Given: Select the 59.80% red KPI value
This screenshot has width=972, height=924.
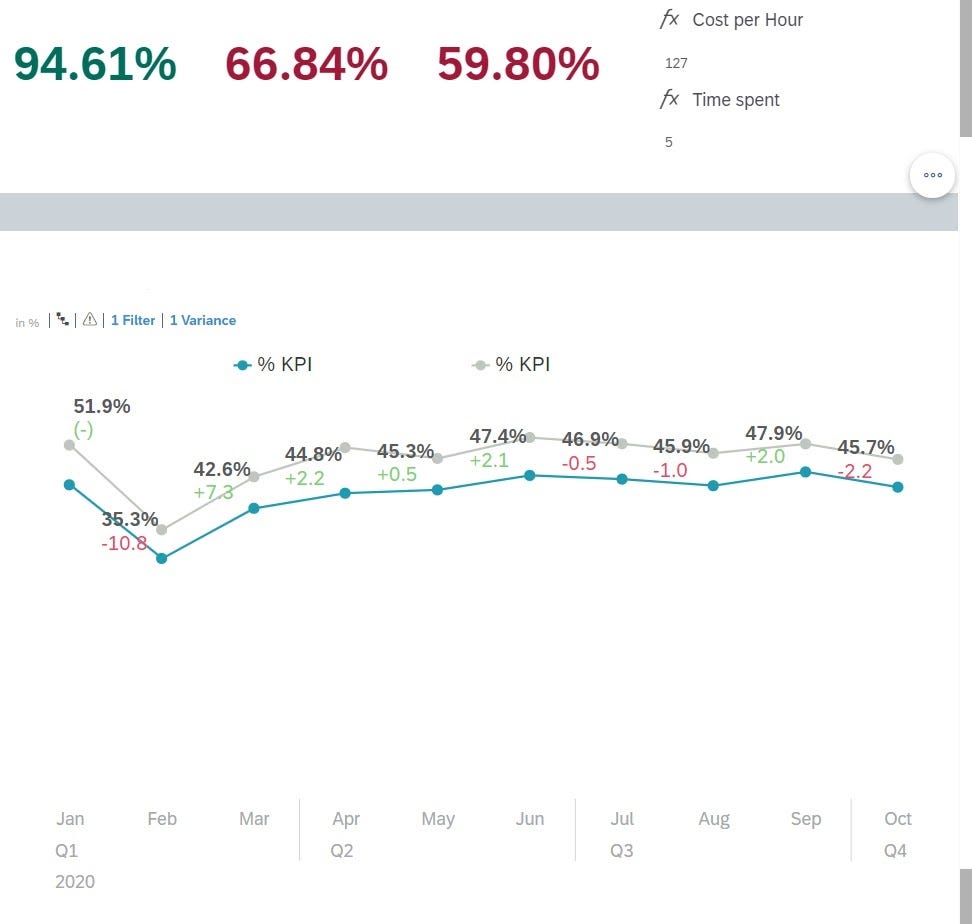Looking at the screenshot, I should coord(518,64).
